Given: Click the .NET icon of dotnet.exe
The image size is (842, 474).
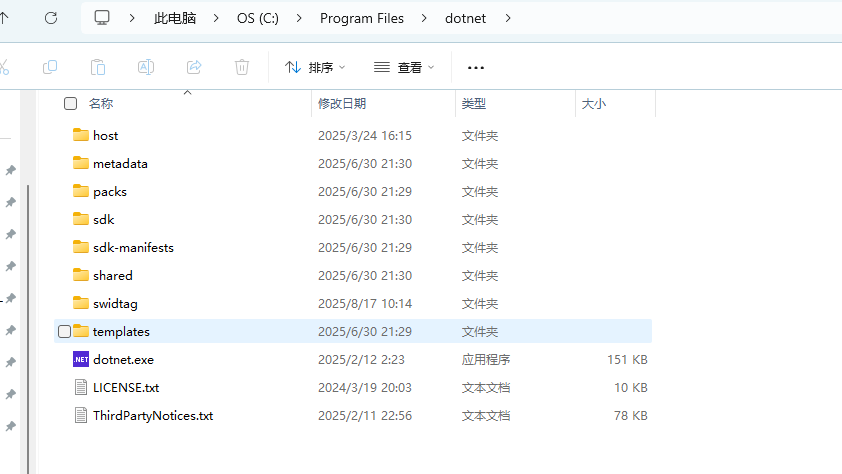Looking at the screenshot, I should (x=81, y=359).
